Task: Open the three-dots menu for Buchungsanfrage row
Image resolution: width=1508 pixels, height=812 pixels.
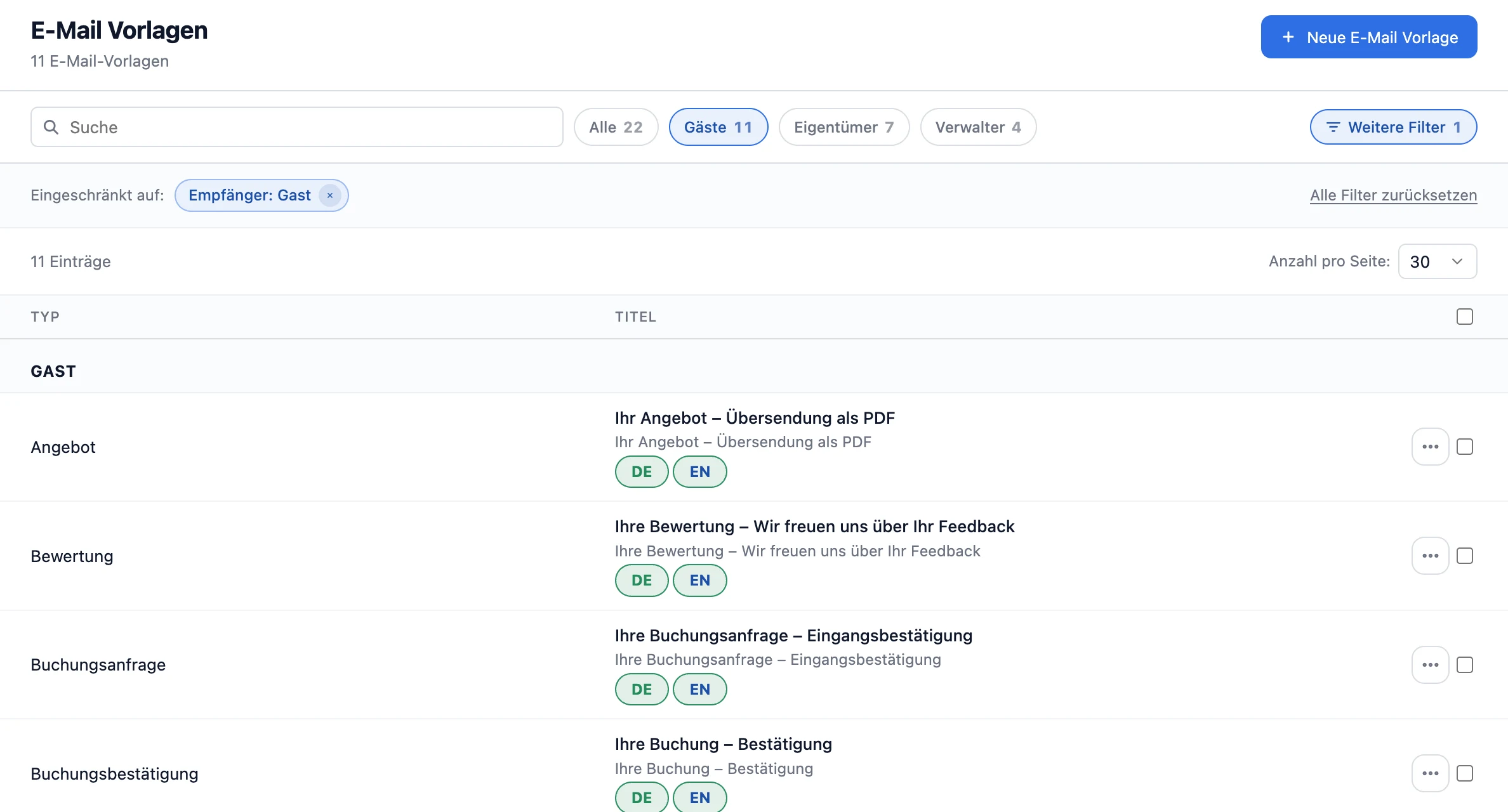Action: tap(1430, 665)
